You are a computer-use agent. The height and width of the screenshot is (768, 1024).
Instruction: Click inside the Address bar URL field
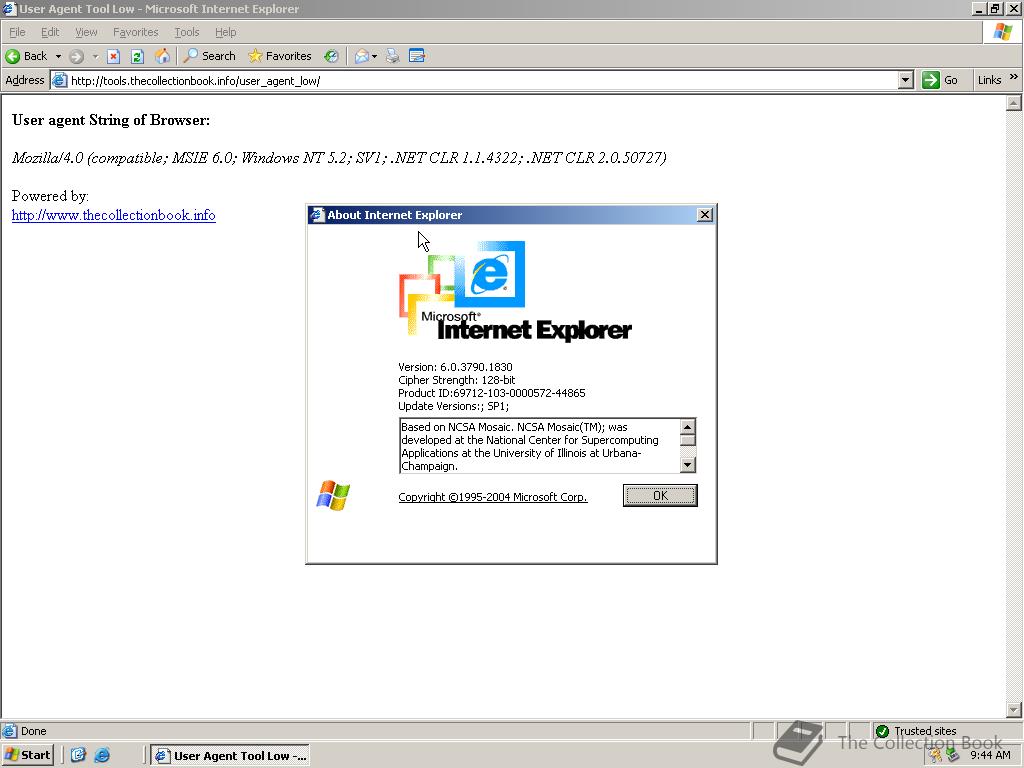482,80
